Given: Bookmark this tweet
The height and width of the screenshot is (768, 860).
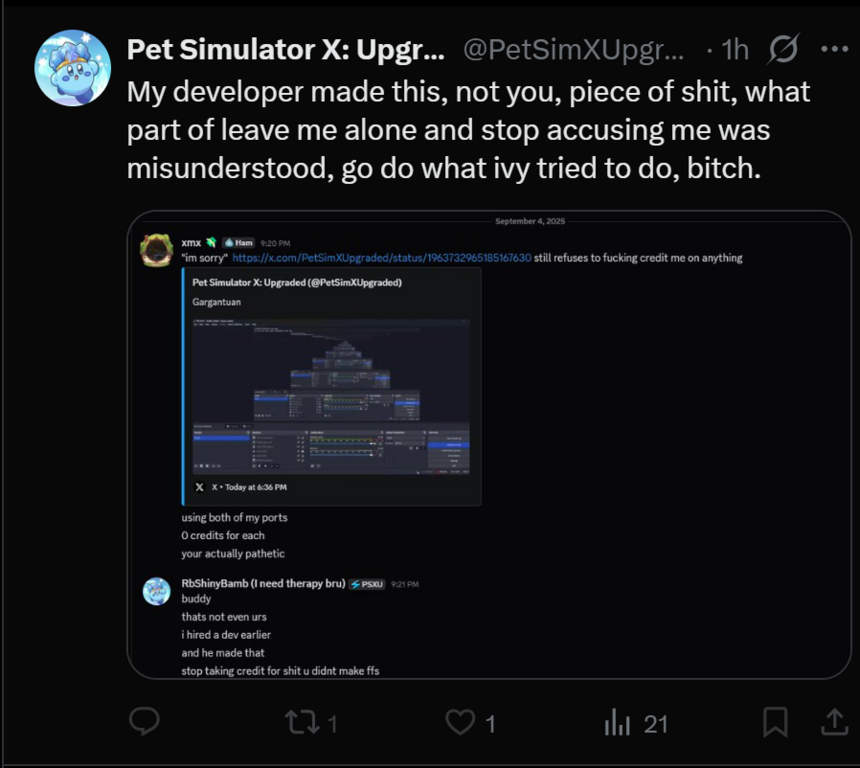Looking at the screenshot, I should coord(775,722).
